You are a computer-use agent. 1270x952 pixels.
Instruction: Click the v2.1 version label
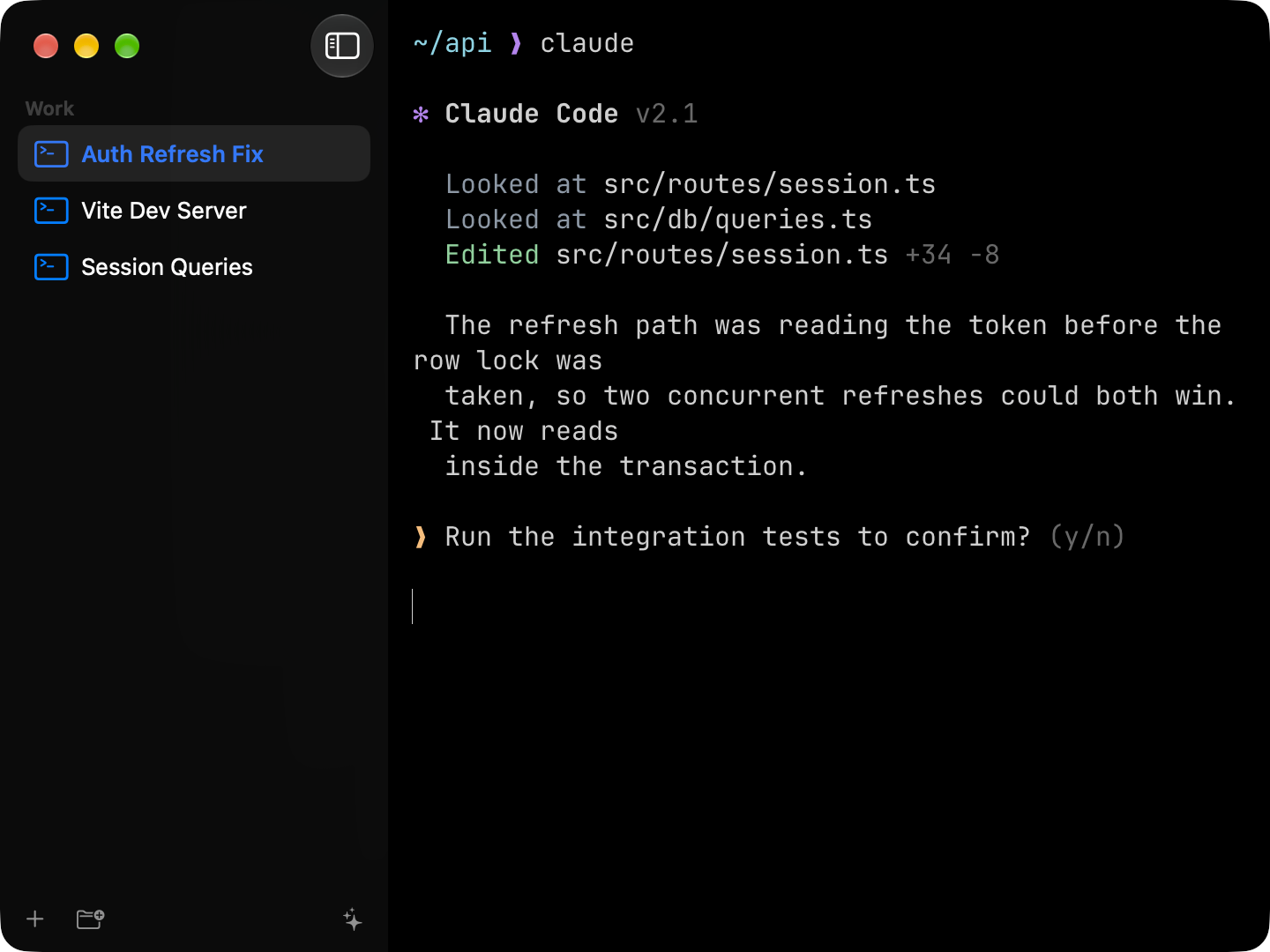pos(667,114)
